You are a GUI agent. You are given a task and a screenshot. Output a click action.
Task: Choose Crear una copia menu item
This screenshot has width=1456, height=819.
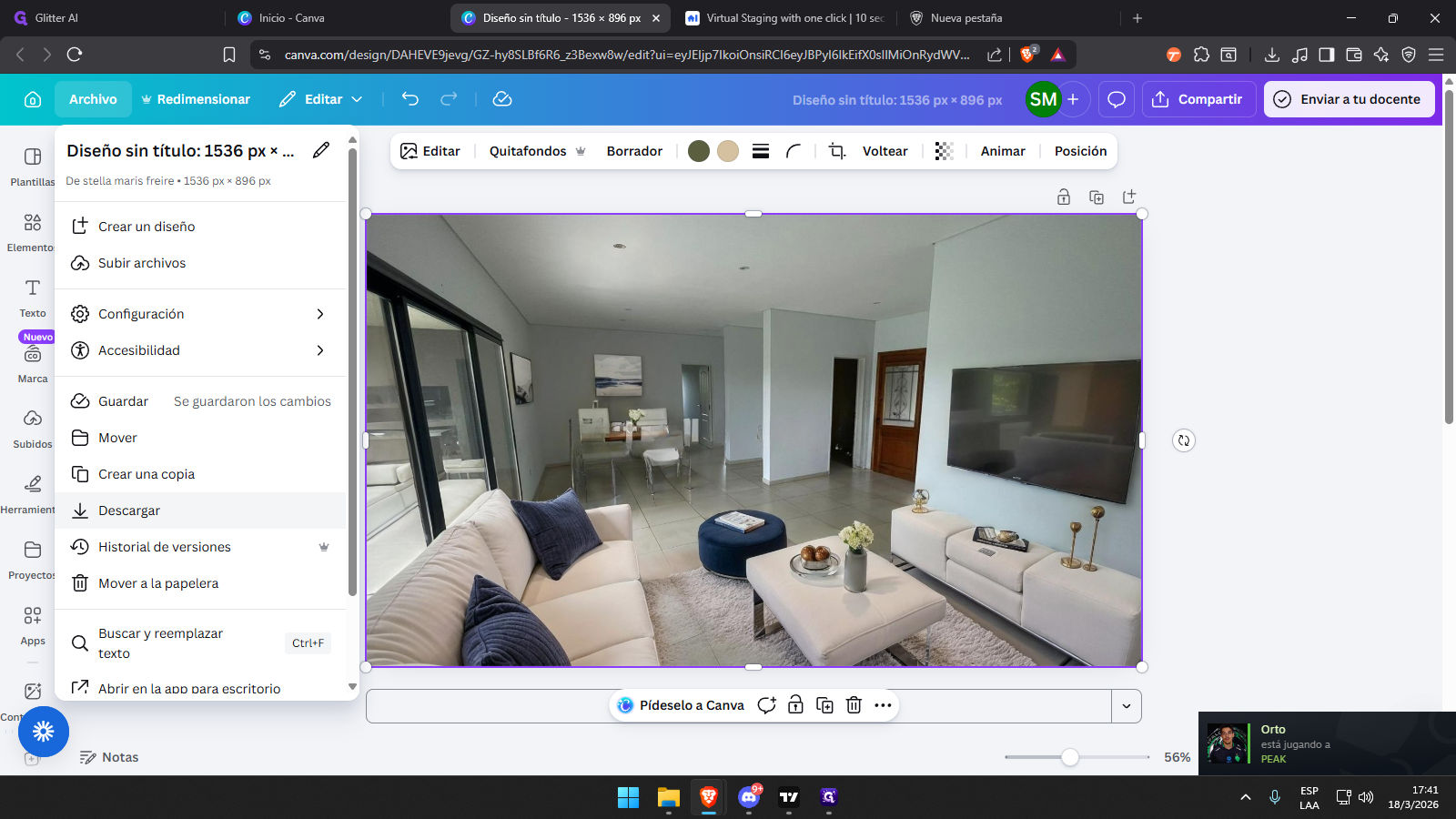click(x=147, y=474)
